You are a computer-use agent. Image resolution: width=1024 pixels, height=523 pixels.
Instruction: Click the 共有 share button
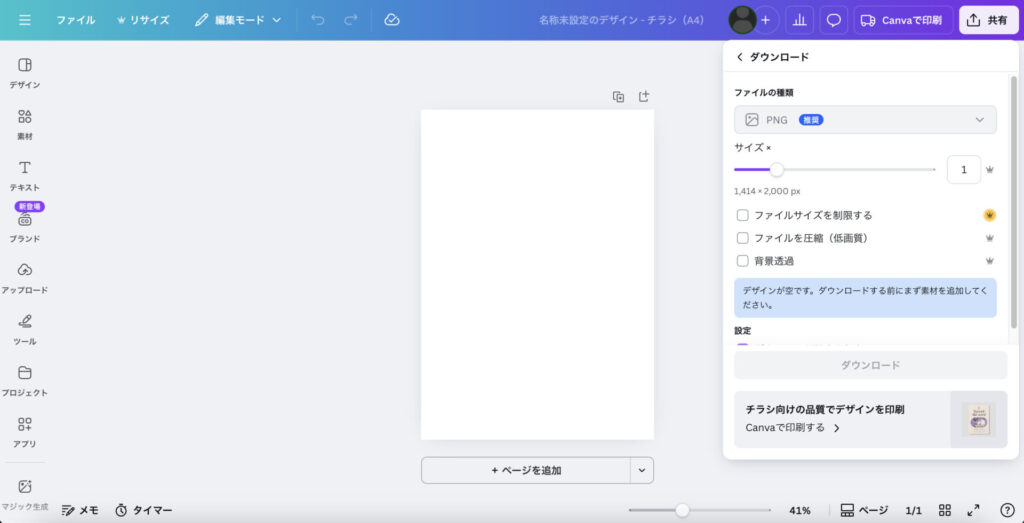988,20
